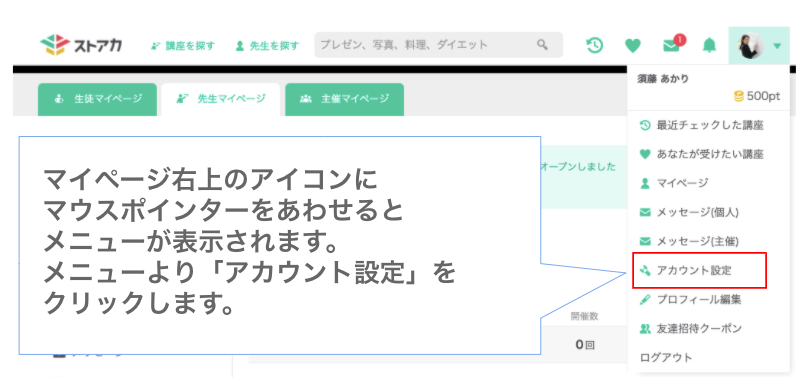Click the 500pt points balance

(x=757, y=96)
